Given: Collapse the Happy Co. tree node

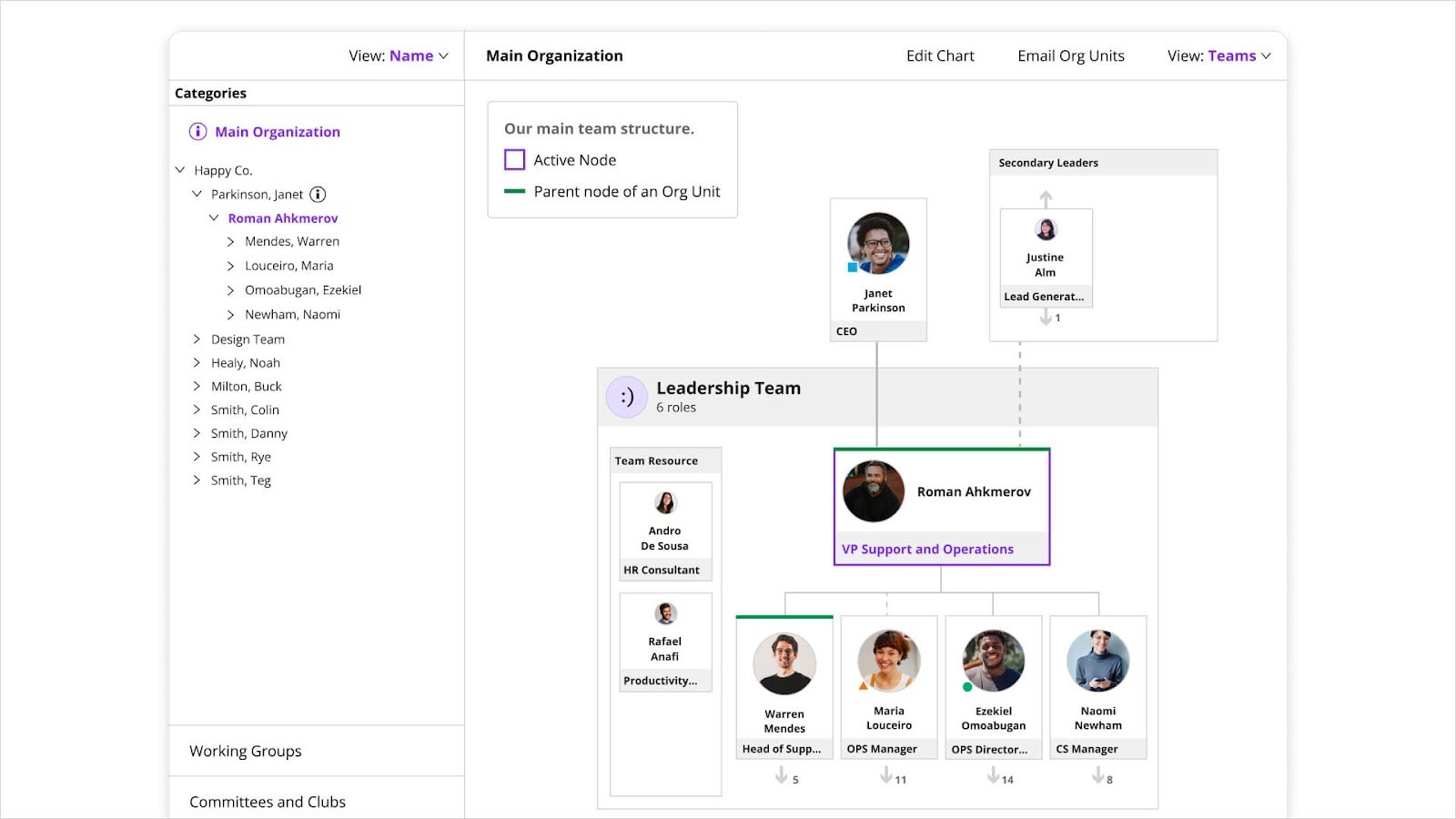Looking at the screenshot, I should click(x=180, y=170).
